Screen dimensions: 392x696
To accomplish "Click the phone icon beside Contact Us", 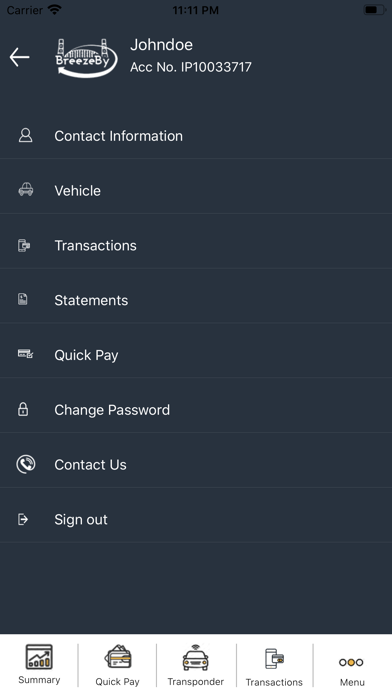I will pyautogui.click(x=26, y=464).
